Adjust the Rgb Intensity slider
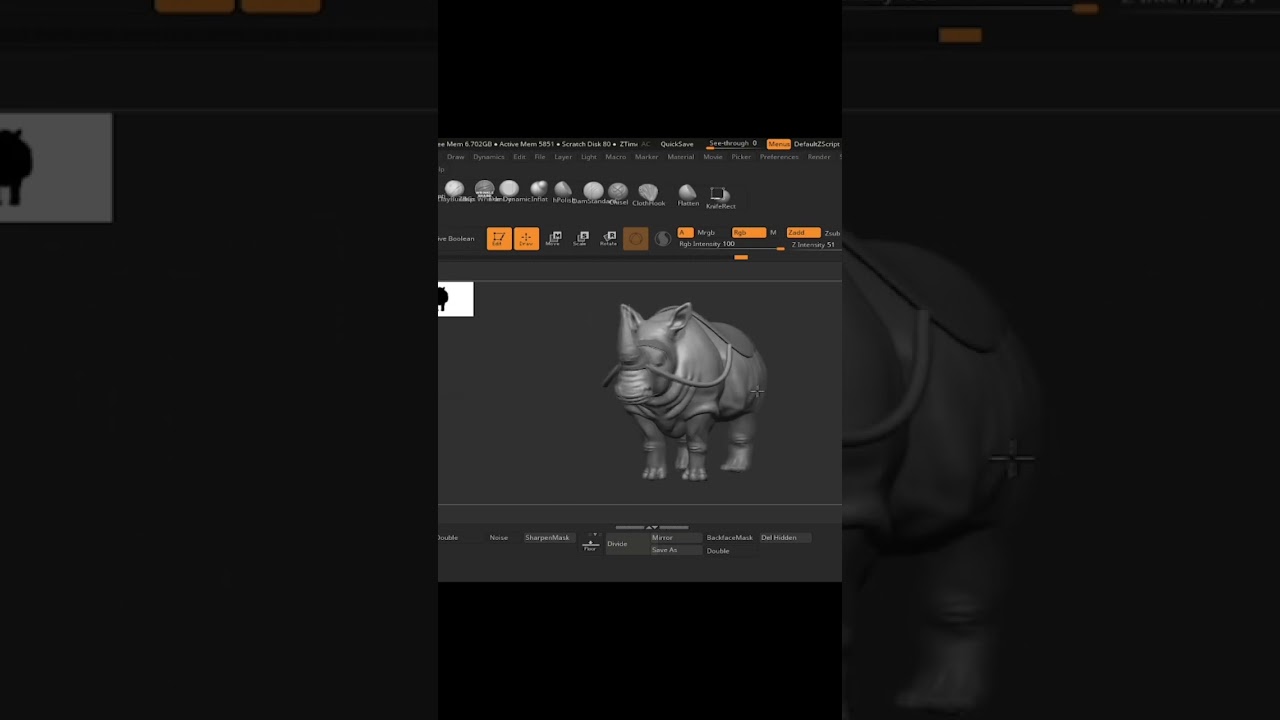Image resolution: width=1280 pixels, height=720 pixels. pos(730,245)
